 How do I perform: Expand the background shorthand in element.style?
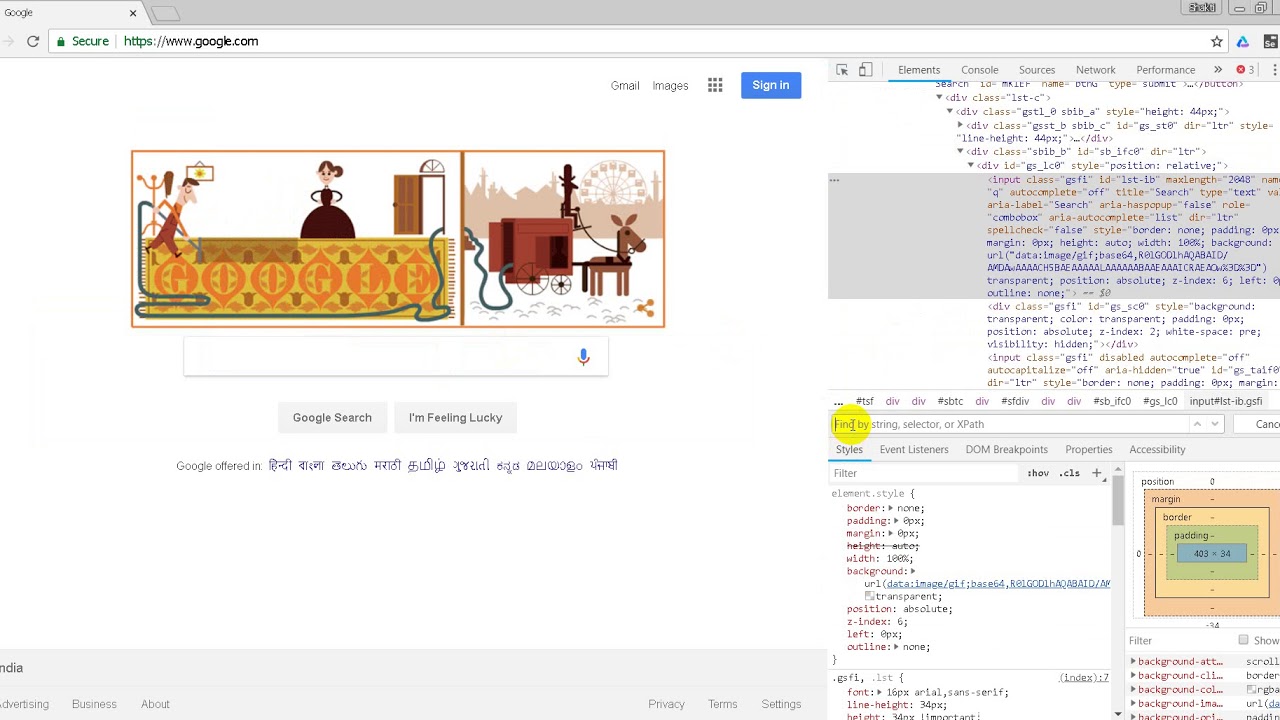tap(913, 571)
